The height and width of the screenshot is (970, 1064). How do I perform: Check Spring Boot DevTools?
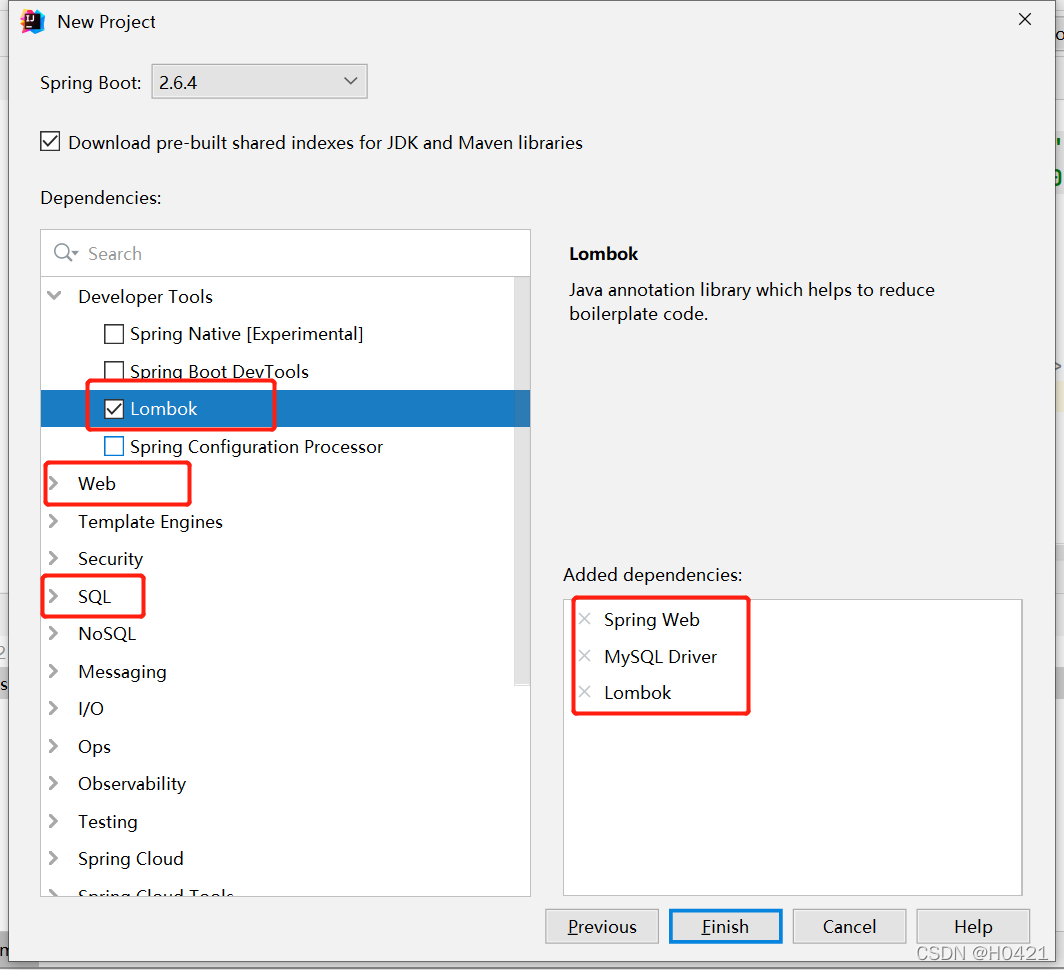[x=114, y=371]
